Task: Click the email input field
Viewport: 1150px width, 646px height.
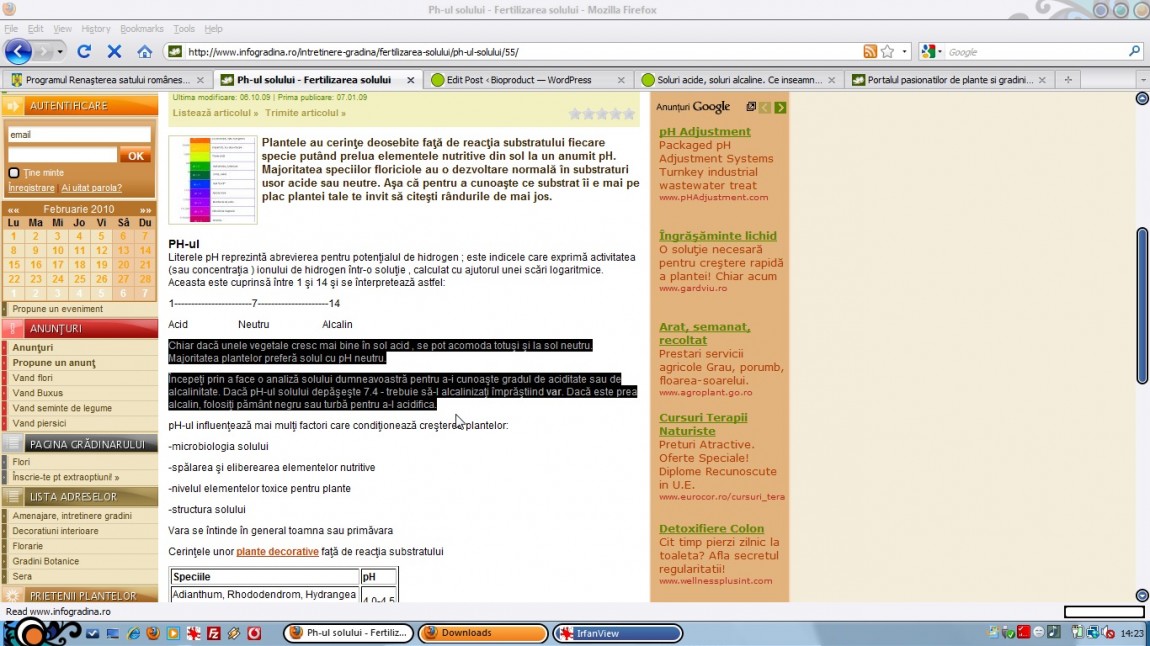Action: 79,135
